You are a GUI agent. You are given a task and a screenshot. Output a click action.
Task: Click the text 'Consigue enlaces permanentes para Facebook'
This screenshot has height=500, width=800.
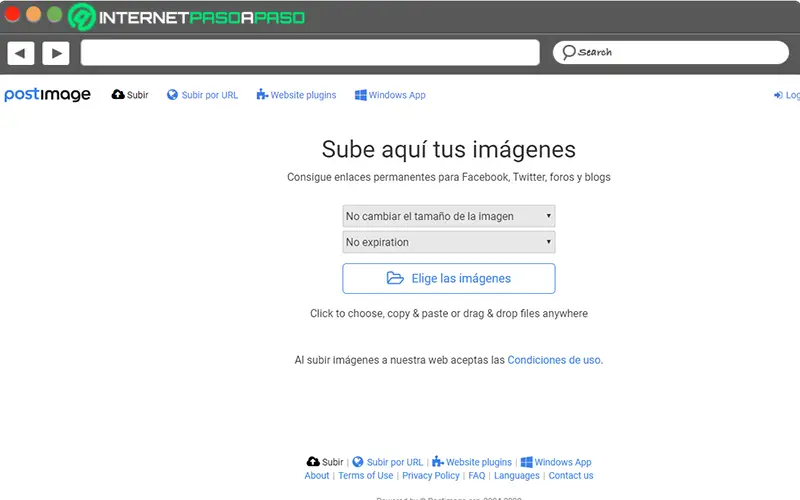pos(397,177)
